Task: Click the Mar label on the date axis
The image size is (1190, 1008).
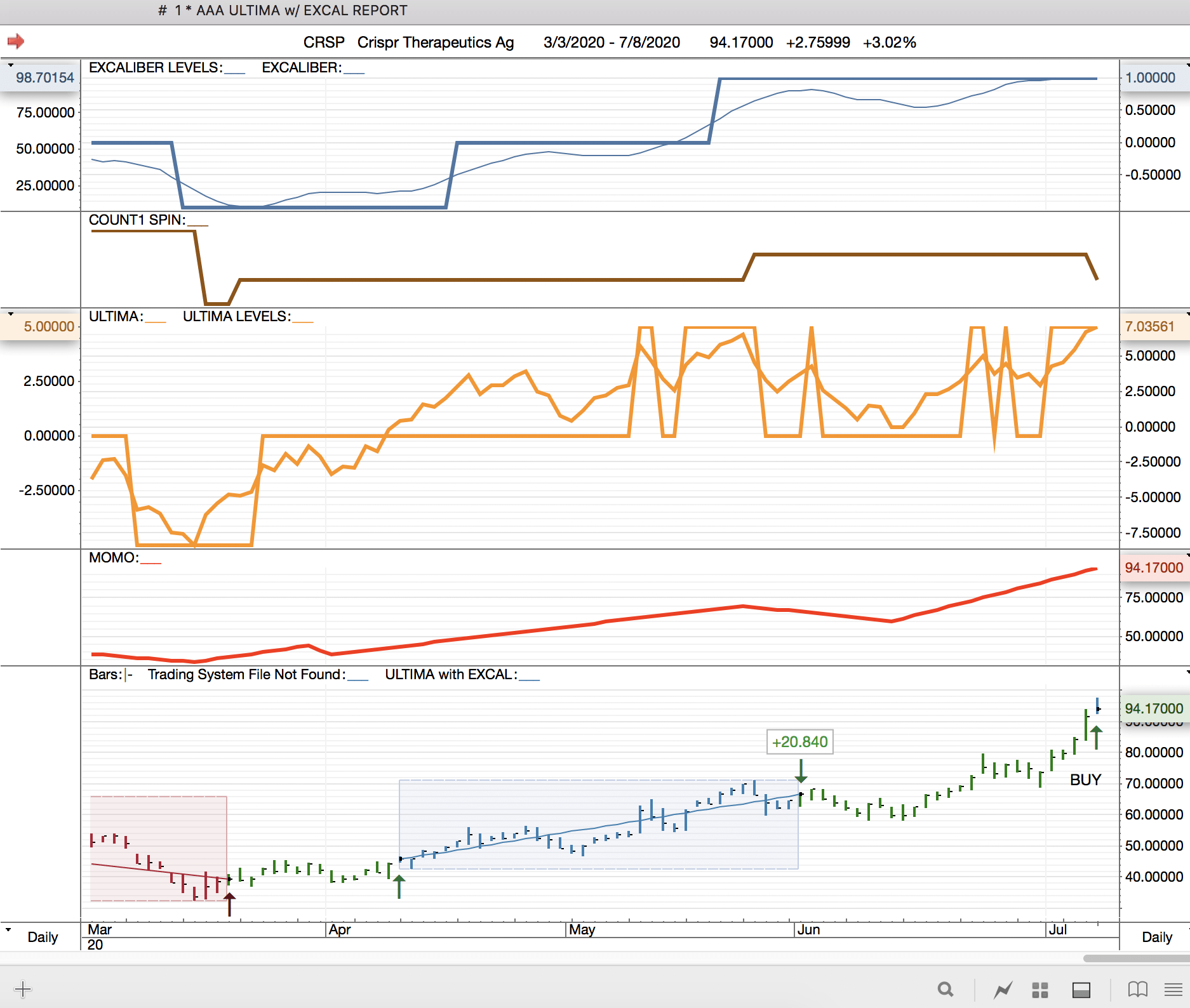Action: point(100,929)
